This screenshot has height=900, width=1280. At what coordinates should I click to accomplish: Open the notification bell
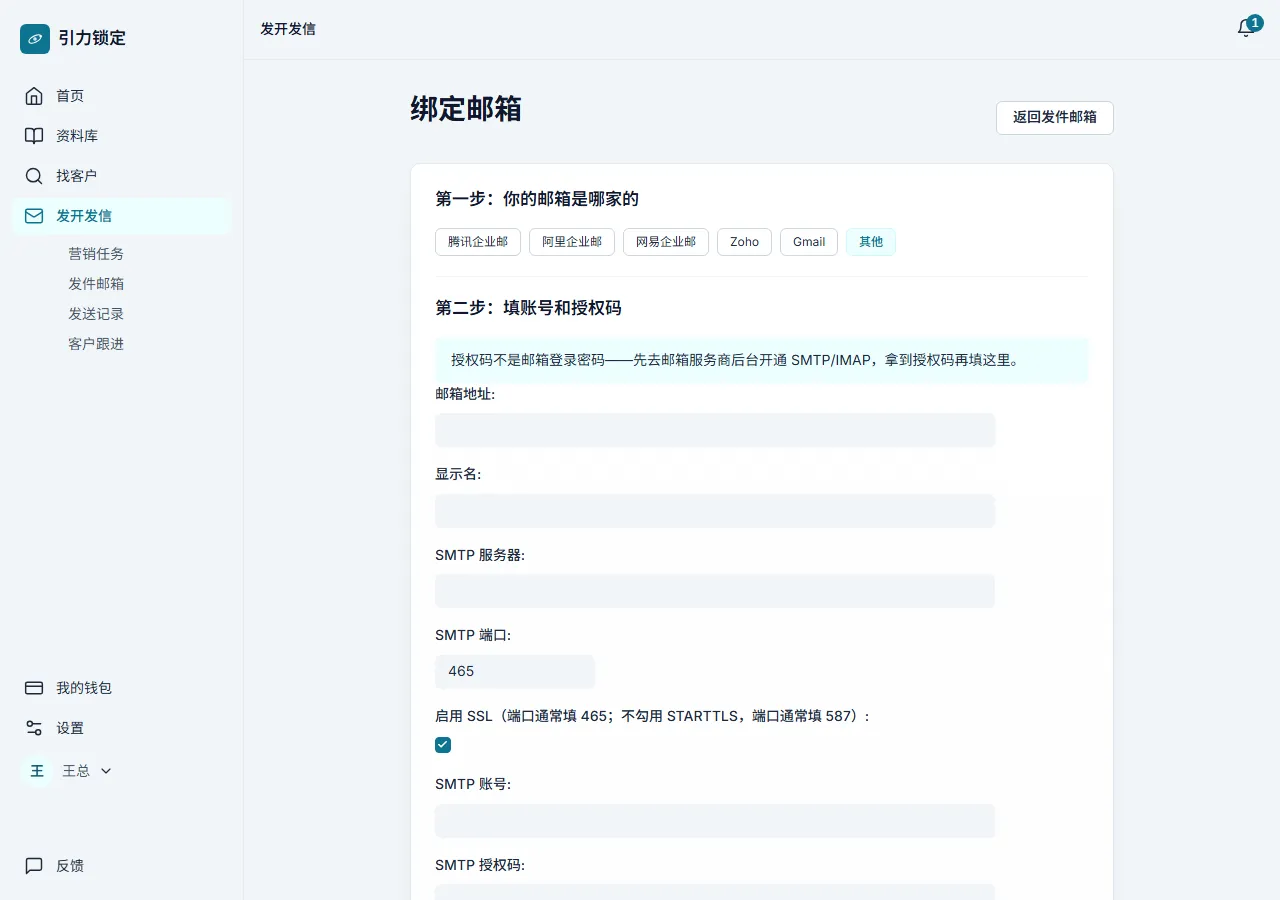pos(1246,28)
